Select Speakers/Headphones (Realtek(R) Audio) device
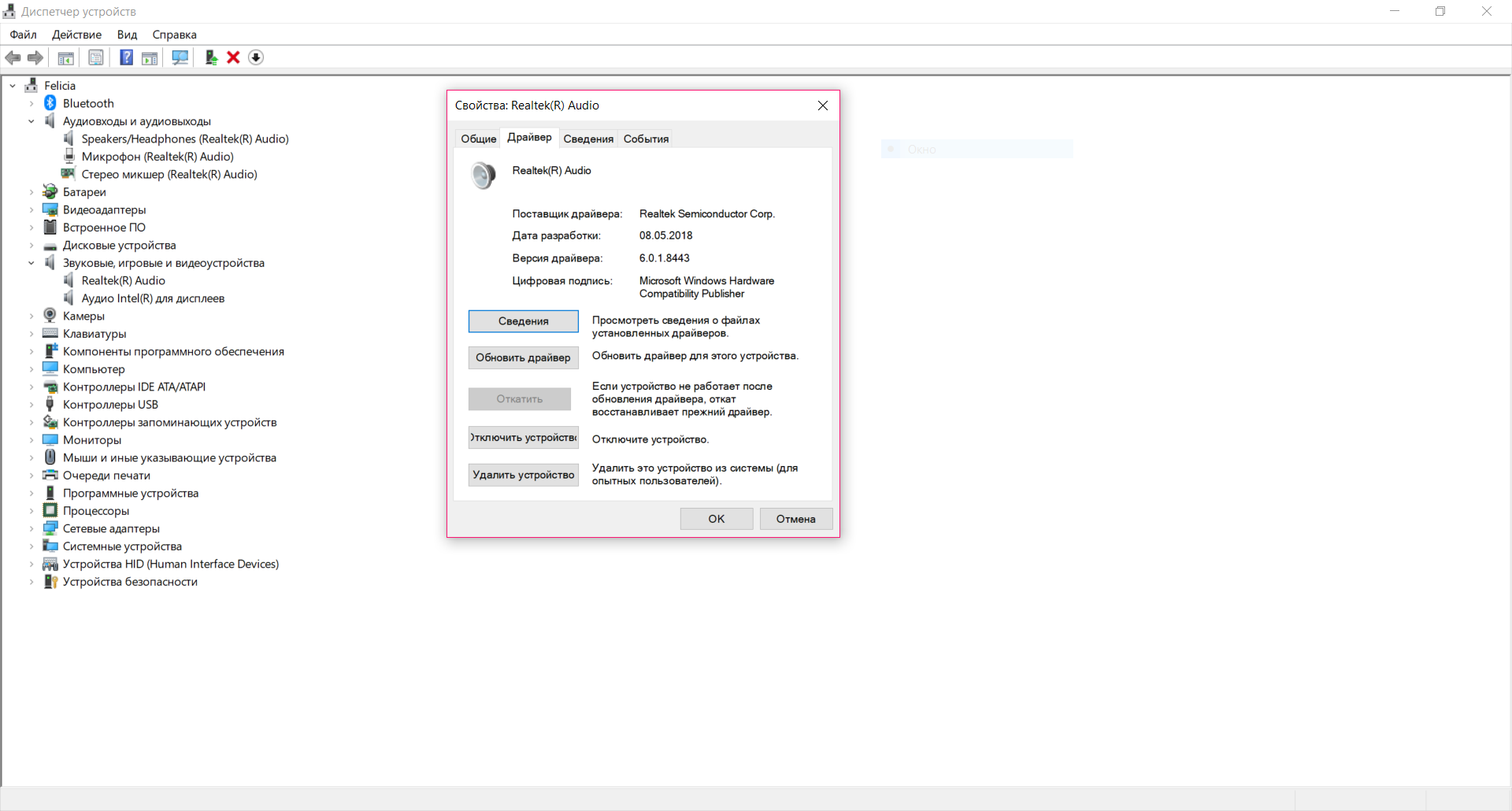The image size is (1512, 811). (x=185, y=139)
